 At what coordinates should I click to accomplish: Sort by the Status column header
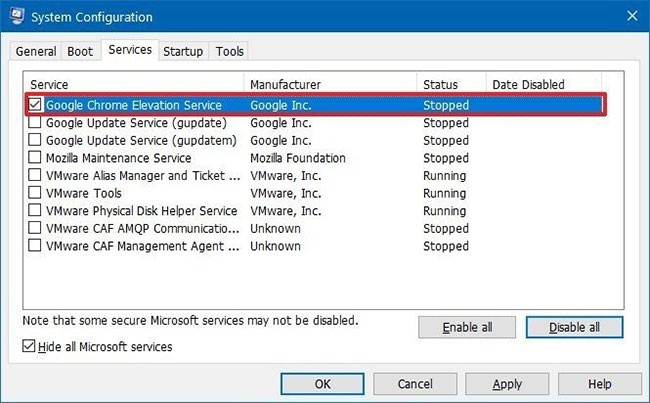(x=451, y=85)
